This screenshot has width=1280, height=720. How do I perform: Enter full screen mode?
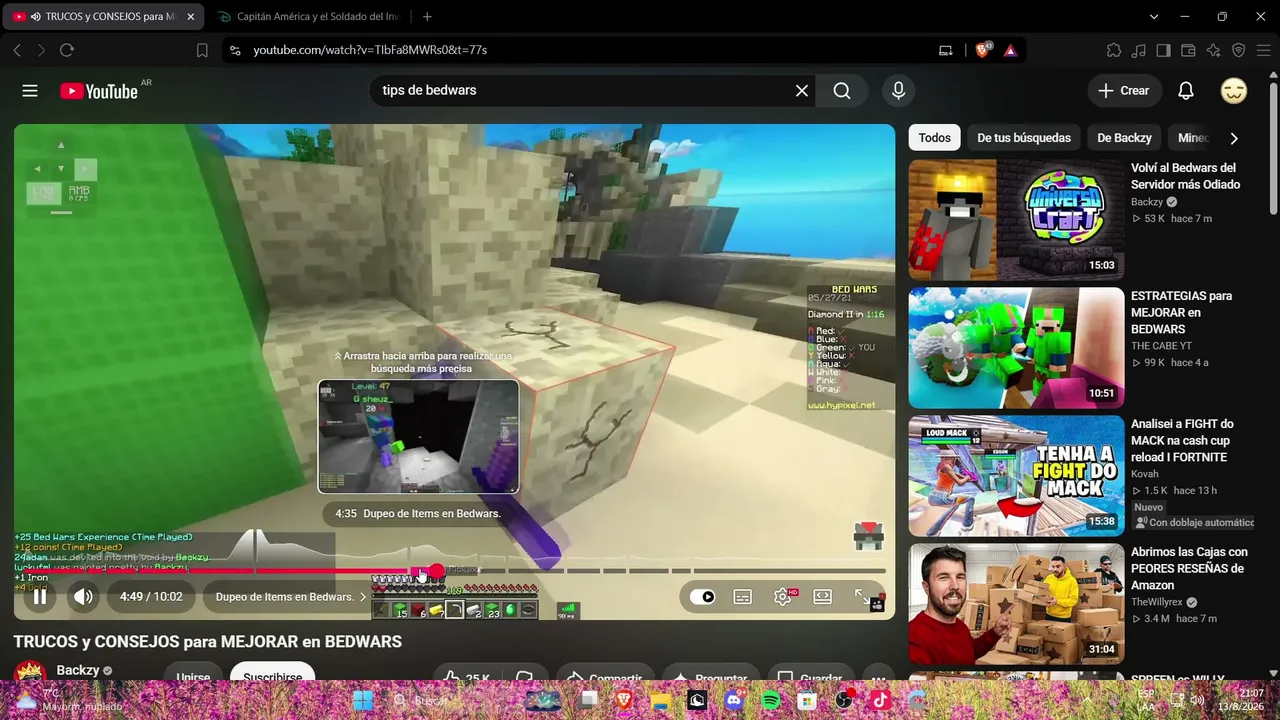(x=862, y=597)
